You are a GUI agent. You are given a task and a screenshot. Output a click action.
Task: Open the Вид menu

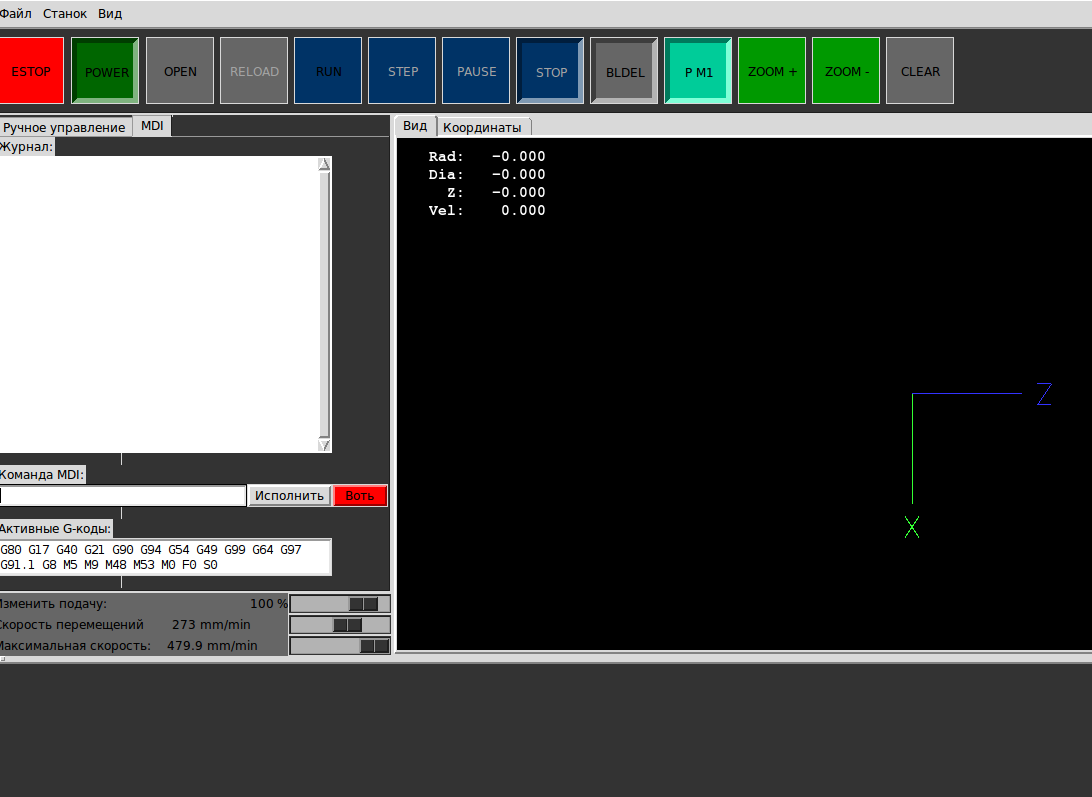(x=110, y=13)
